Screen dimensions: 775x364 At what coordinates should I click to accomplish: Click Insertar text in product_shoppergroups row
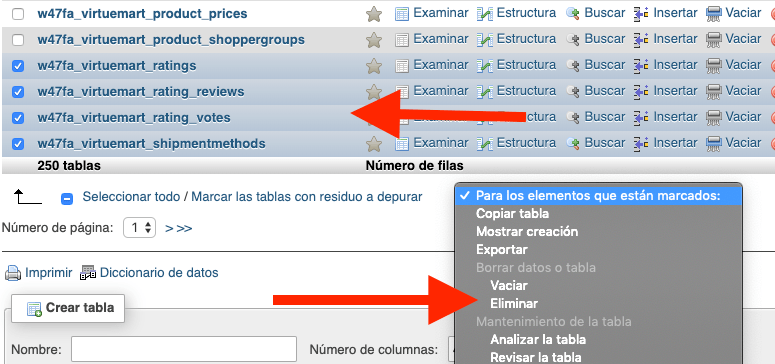coord(676,39)
